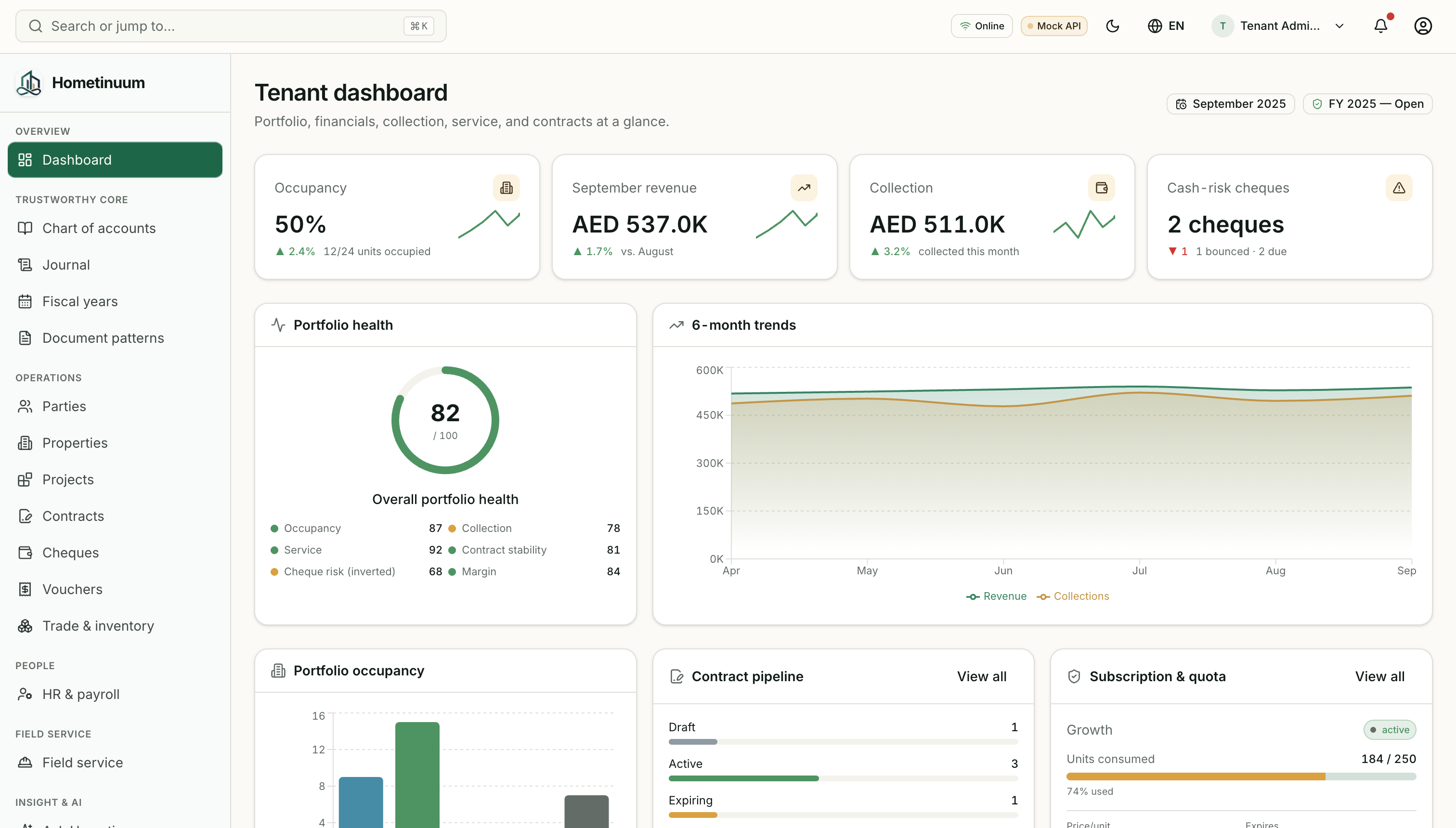This screenshot has width=1456, height=828.
Task: Toggle the Revenue series in chart legend
Action: (x=997, y=596)
